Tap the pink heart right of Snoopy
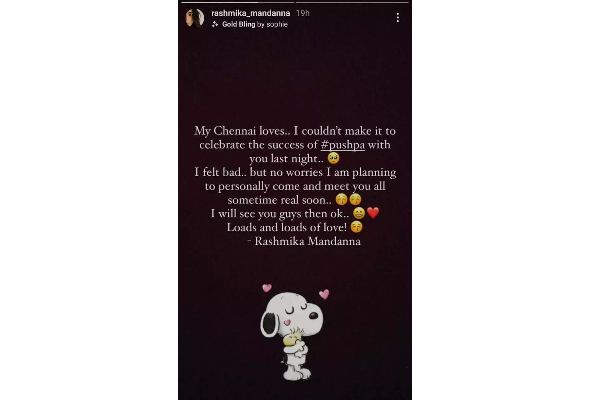The width and height of the screenshot is (600, 400). [x=324, y=294]
